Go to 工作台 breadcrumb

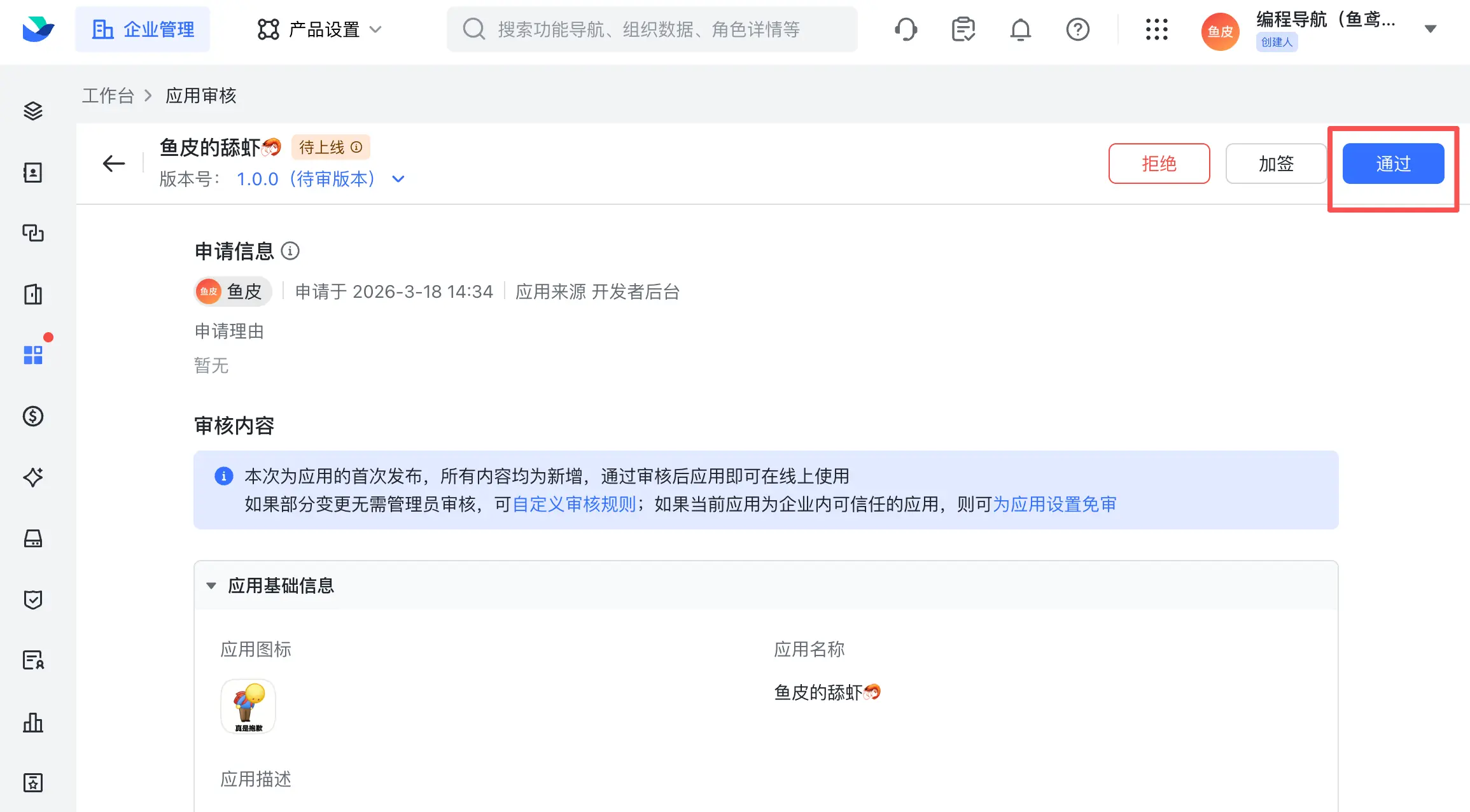tap(108, 95)
